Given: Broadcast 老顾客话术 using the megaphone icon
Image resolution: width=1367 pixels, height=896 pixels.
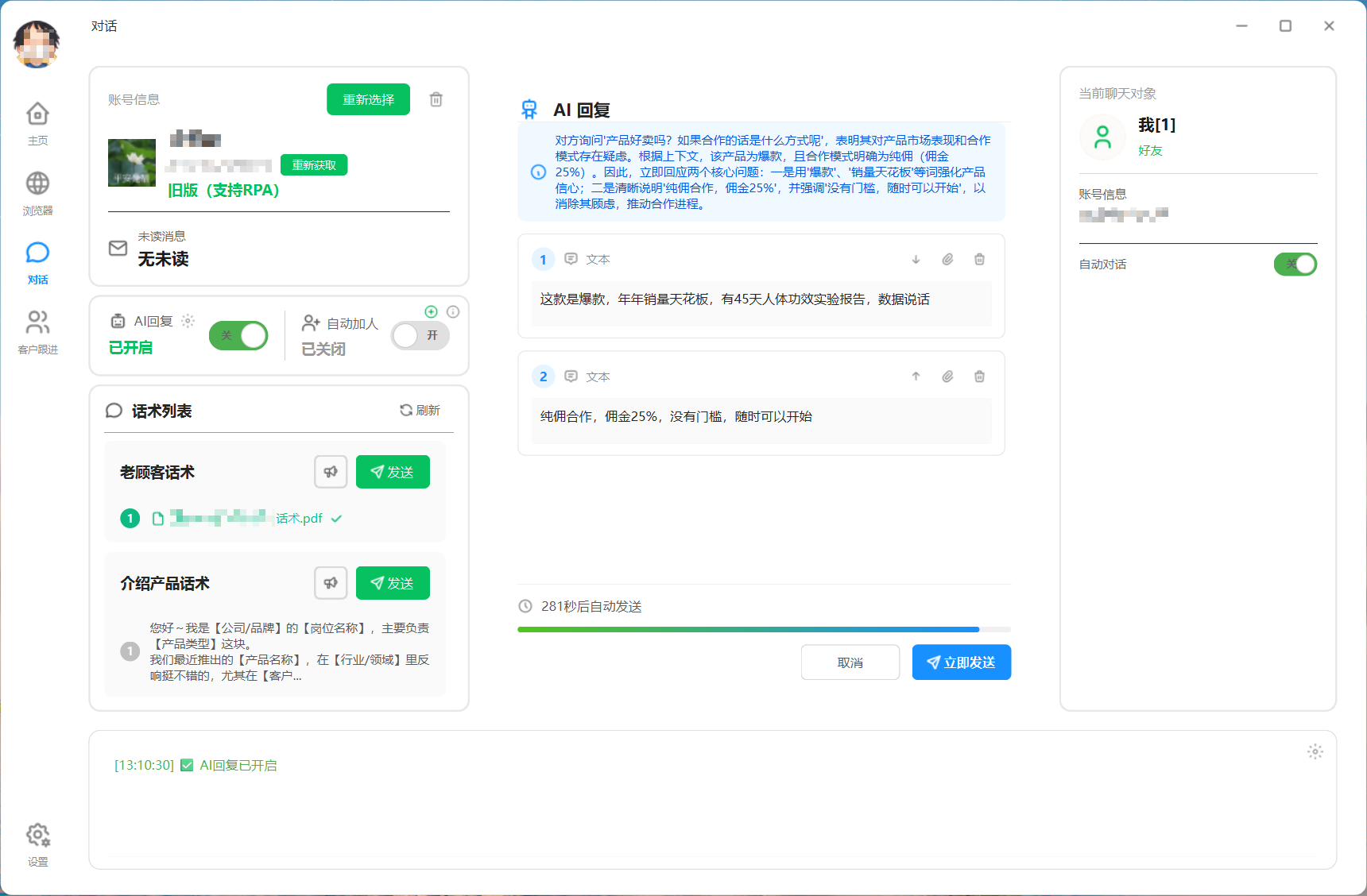Looking at the screenshot, I should coord(331,471).
